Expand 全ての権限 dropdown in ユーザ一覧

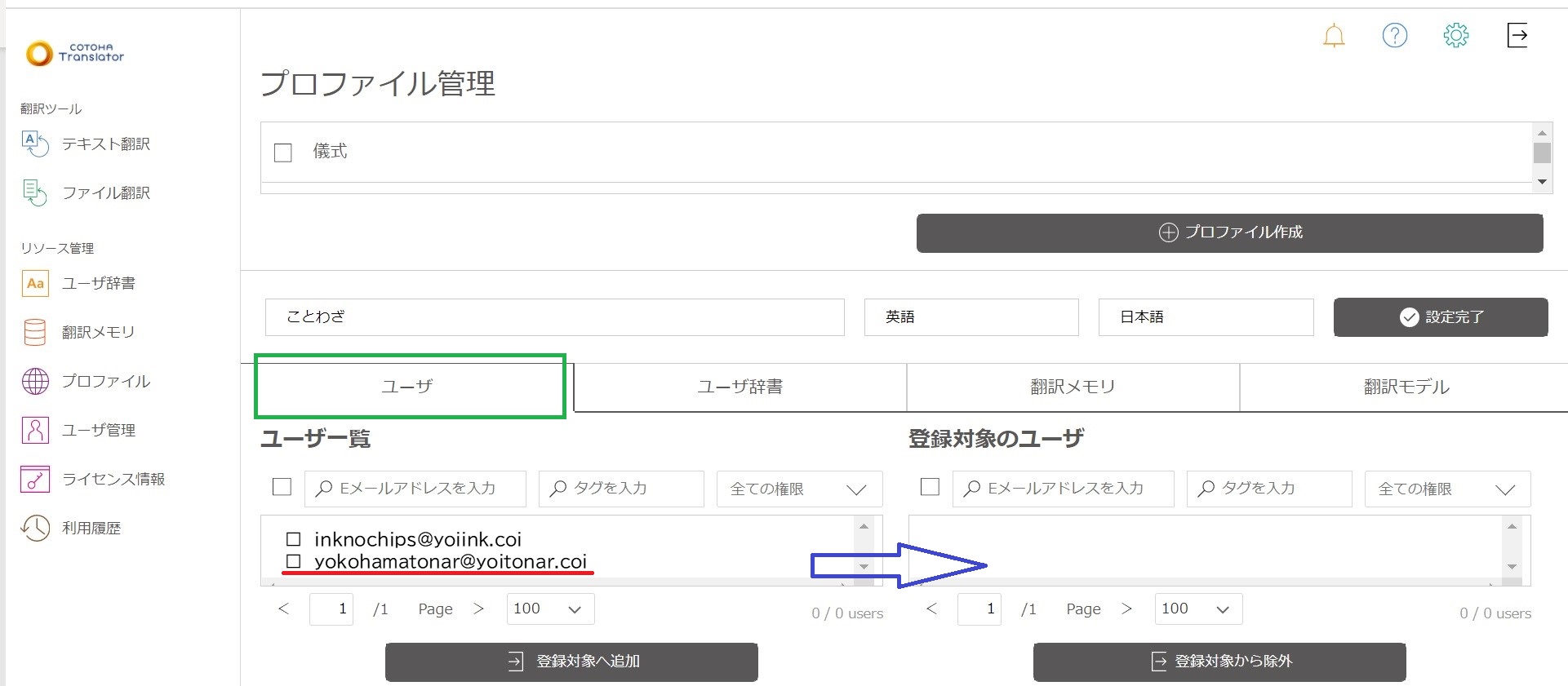coord(798,489)
